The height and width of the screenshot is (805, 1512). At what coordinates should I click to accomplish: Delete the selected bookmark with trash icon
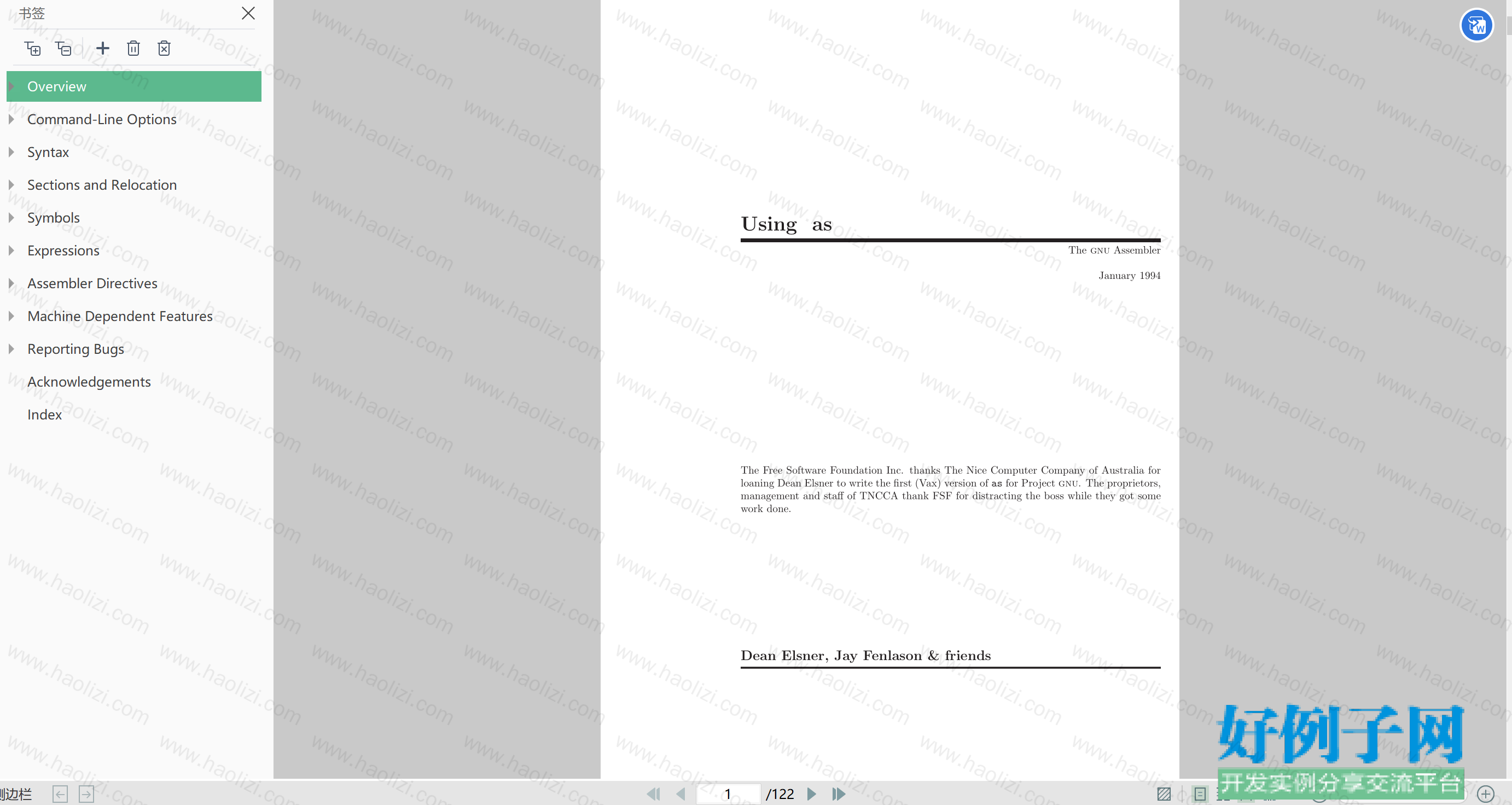tap(133, 48)
